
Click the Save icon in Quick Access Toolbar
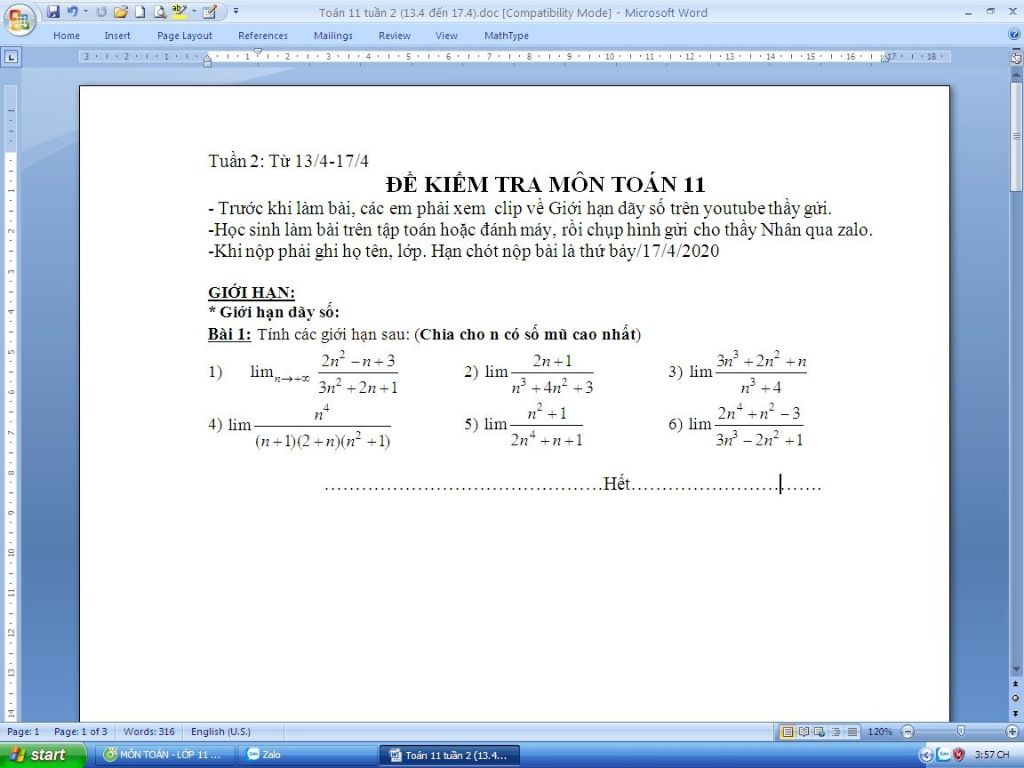click(54, 12)
